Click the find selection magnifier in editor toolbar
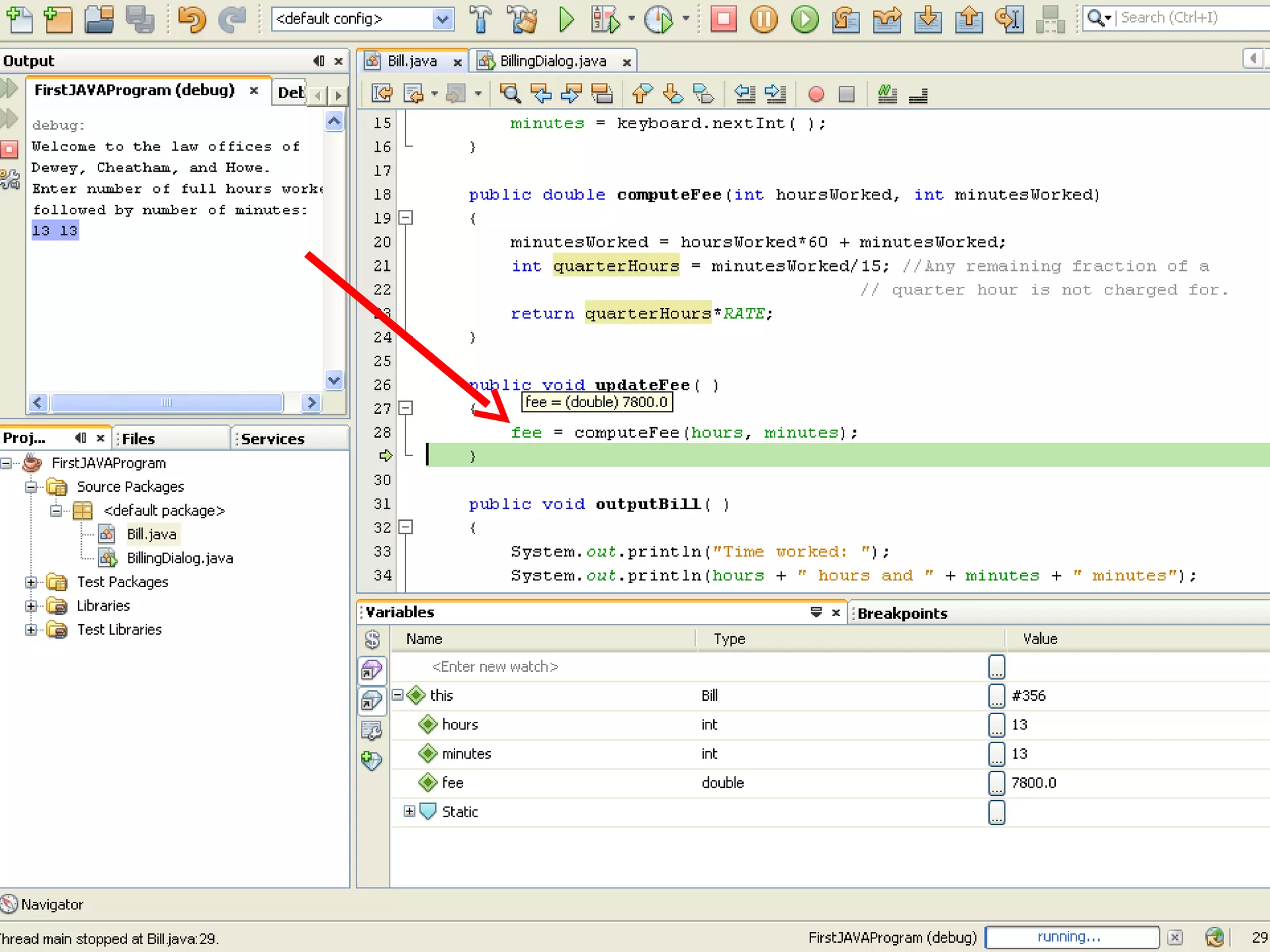Screen dimensions: 1270x952 pyautogui.click(x=510, y=94)
